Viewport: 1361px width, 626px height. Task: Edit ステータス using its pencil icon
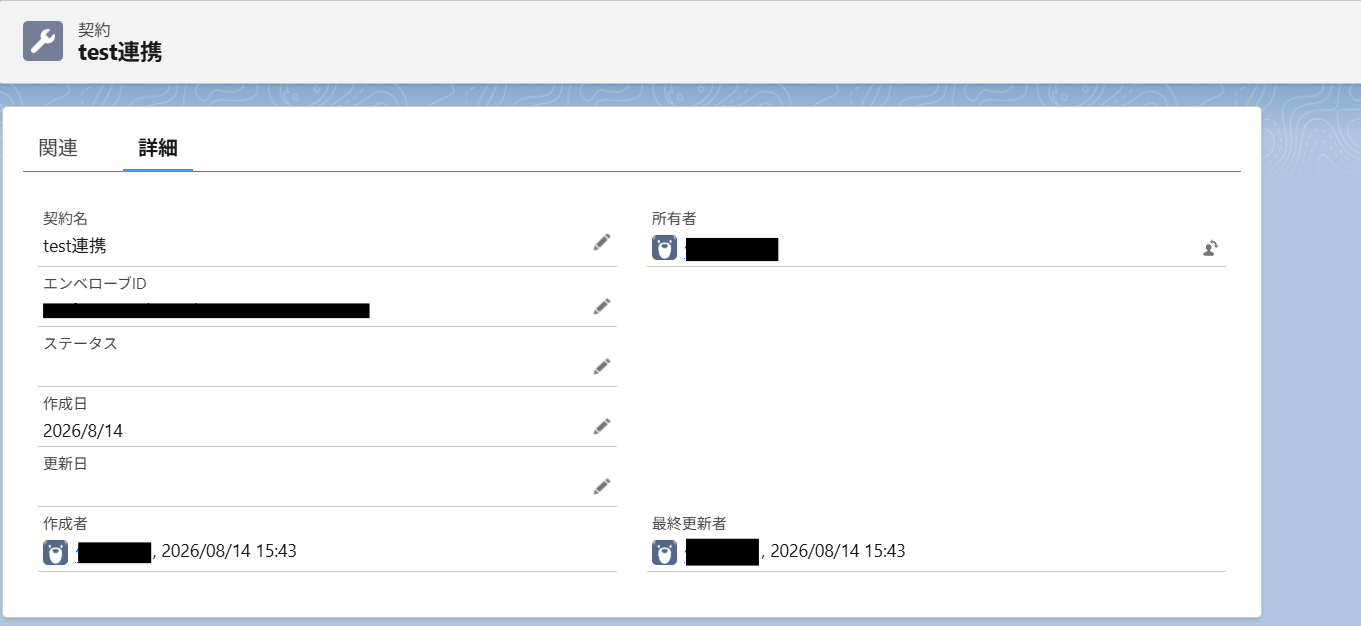pos(601,366)
